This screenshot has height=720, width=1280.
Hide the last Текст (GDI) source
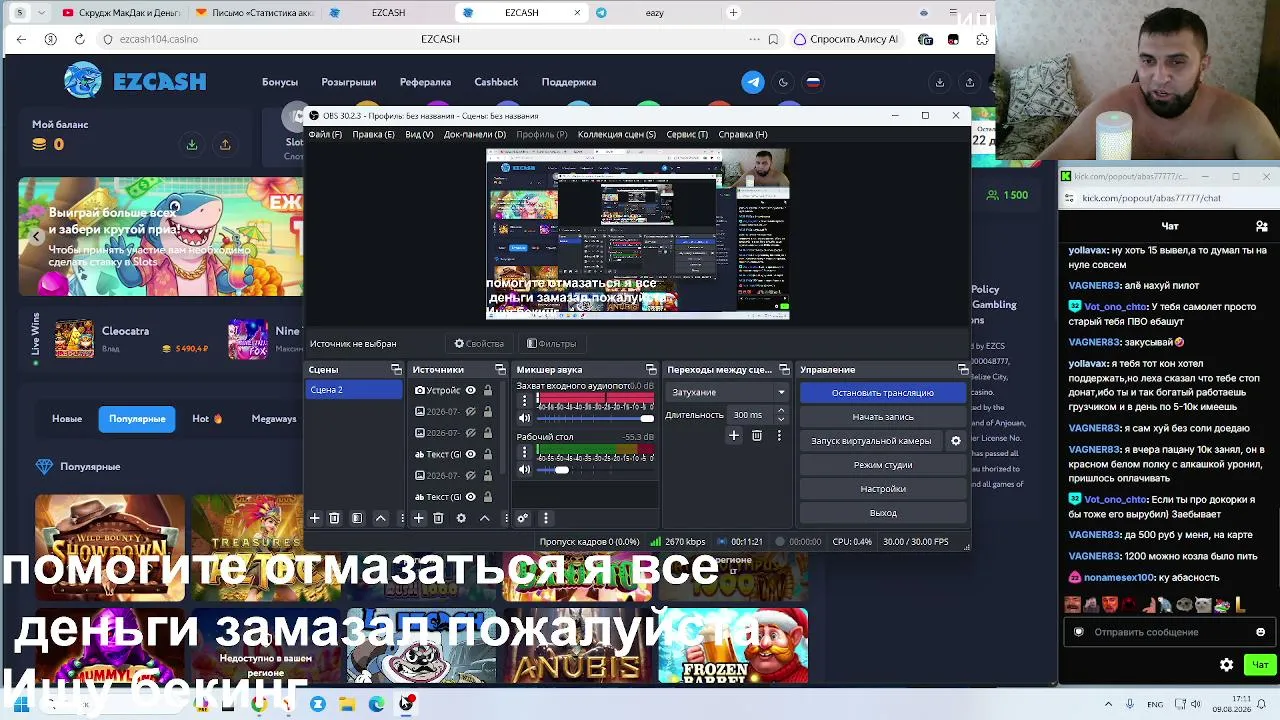[x=470, y=497]
